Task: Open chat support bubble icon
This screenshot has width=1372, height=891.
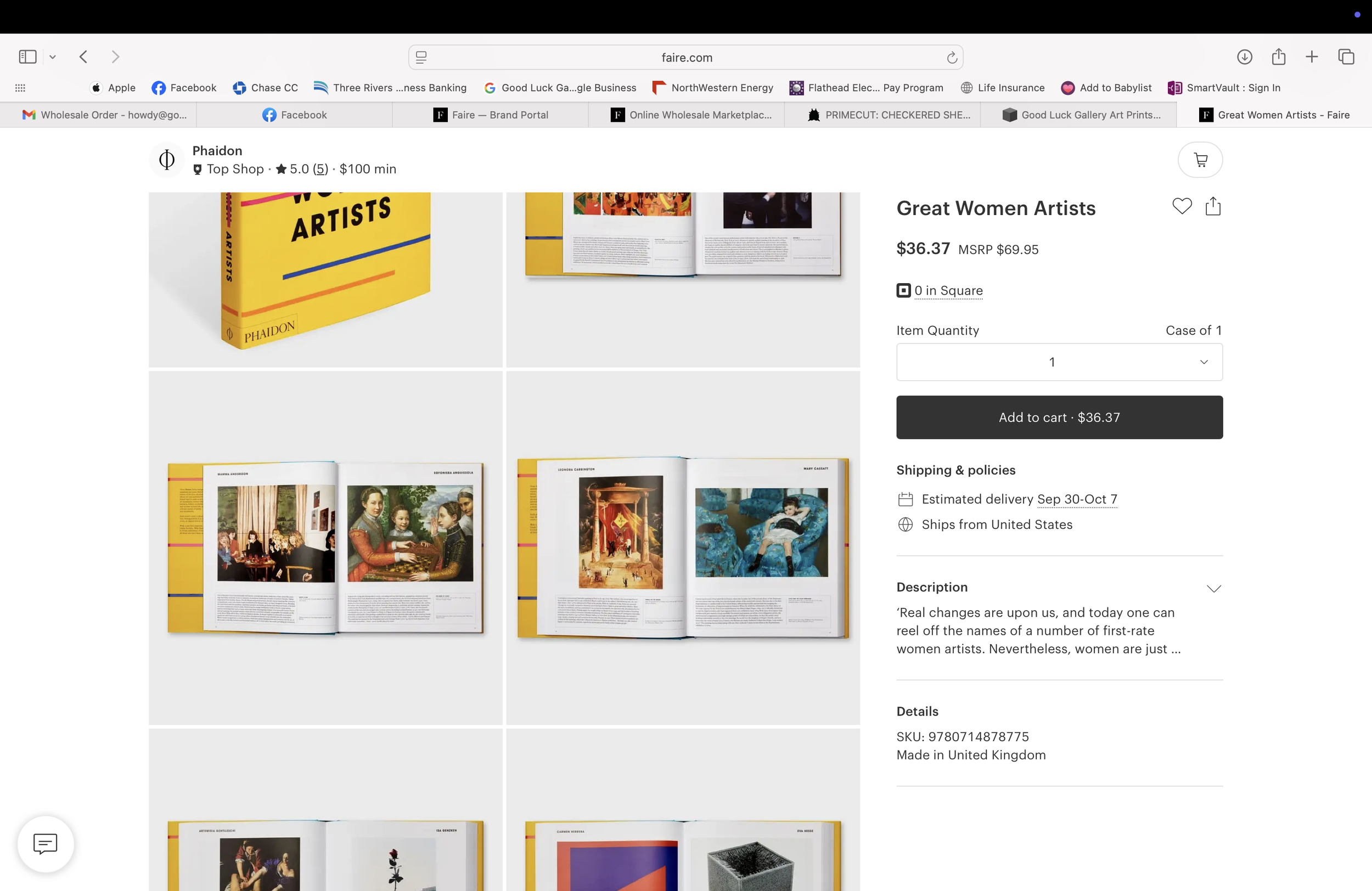Action: (46, 844)
